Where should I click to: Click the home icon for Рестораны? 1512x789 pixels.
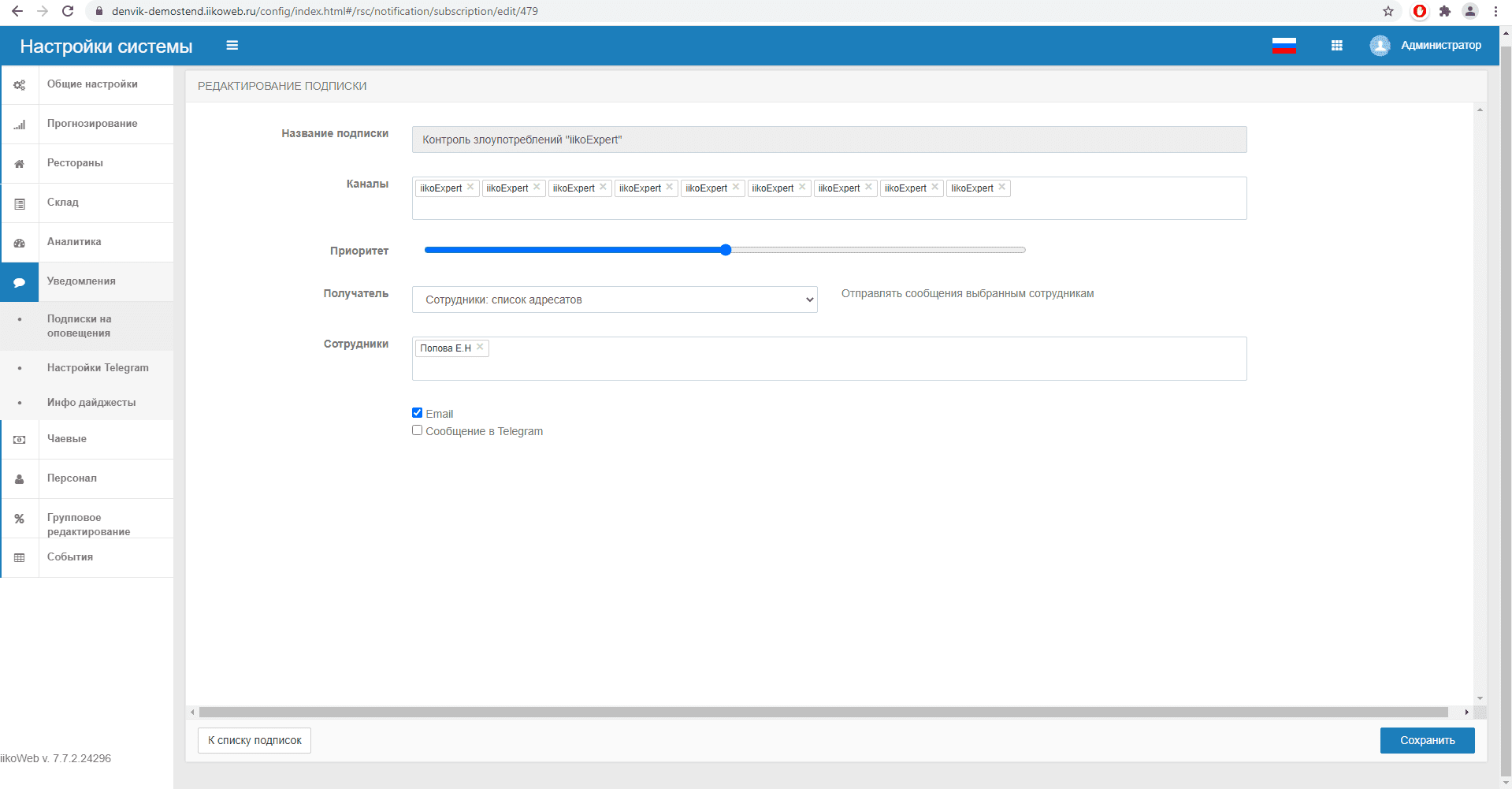[20, 164]
